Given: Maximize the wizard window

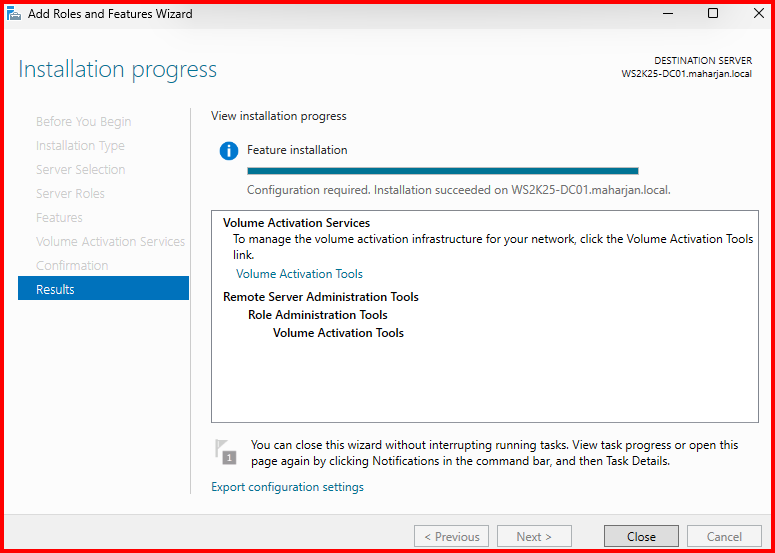Looking at the screenshot, I should point(712,14).
